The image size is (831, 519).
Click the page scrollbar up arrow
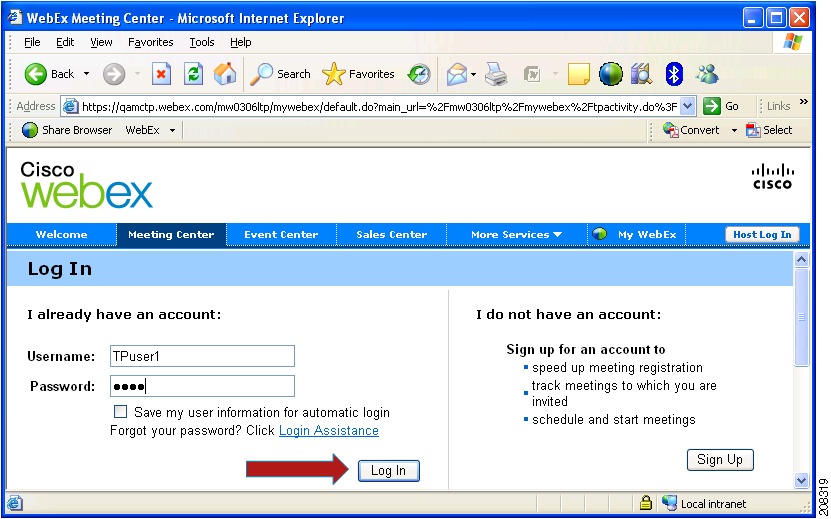click(801, 259)
